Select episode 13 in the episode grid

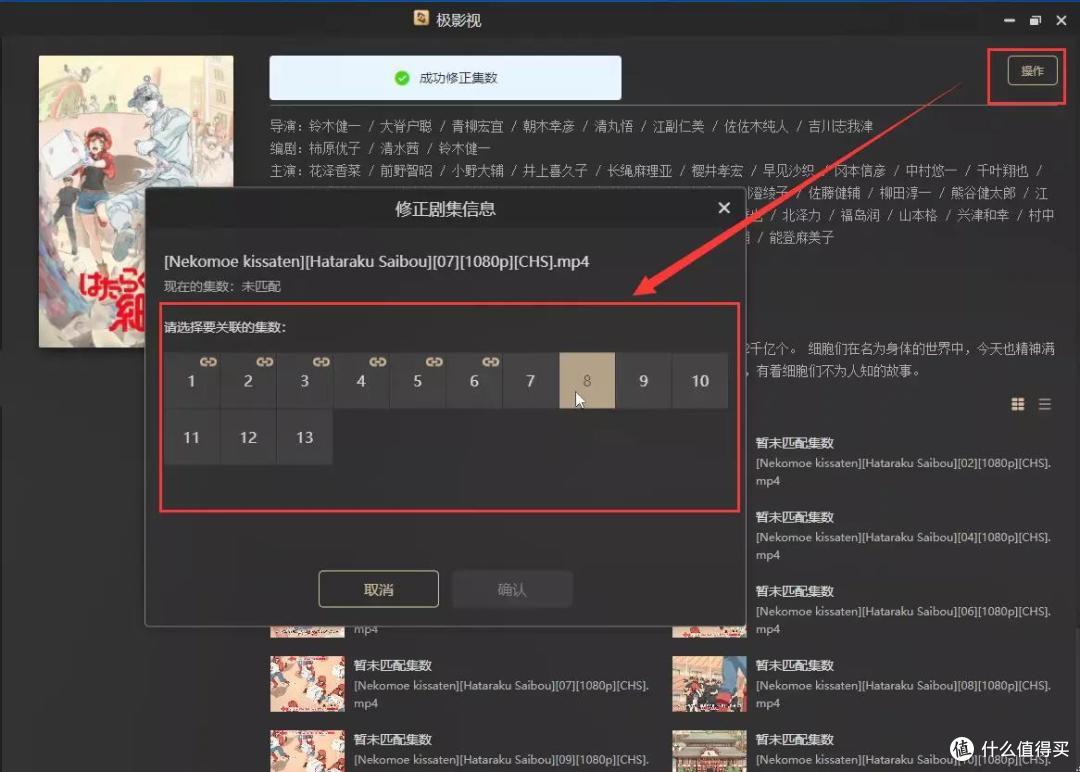[305, 437]
